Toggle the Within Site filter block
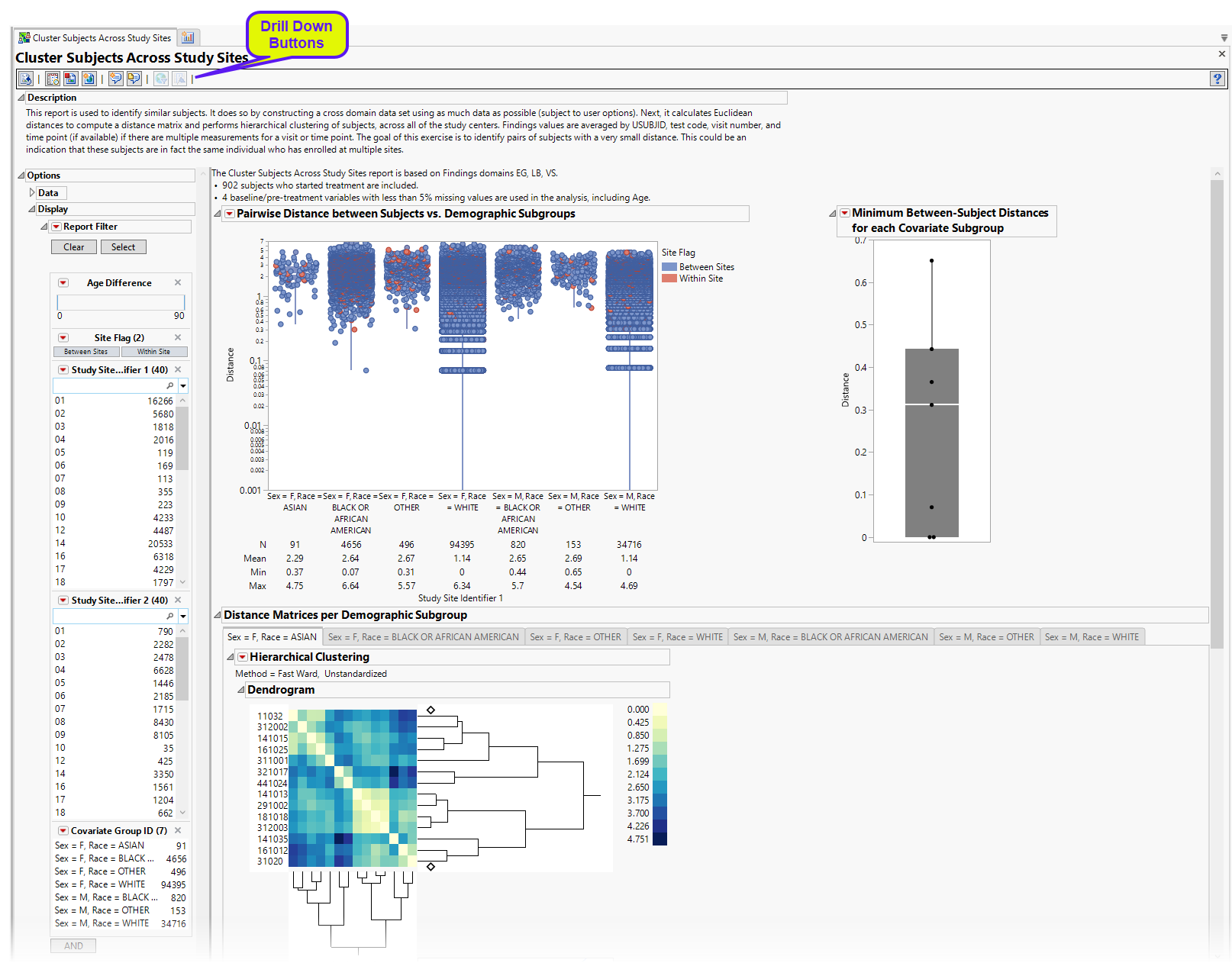The width and height of the screenshot is (1232, 963). (154, 352)
